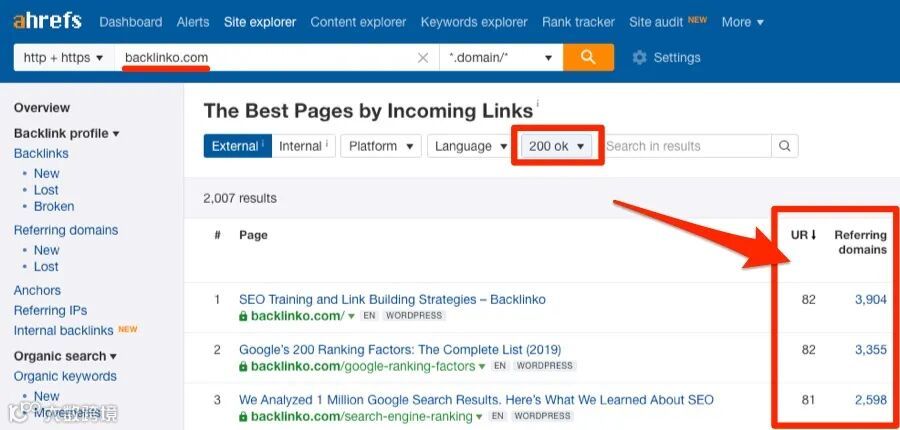This screenshot has height=430, width=900.
Task: Click the Settings link
Action: [x=677, y=57]
